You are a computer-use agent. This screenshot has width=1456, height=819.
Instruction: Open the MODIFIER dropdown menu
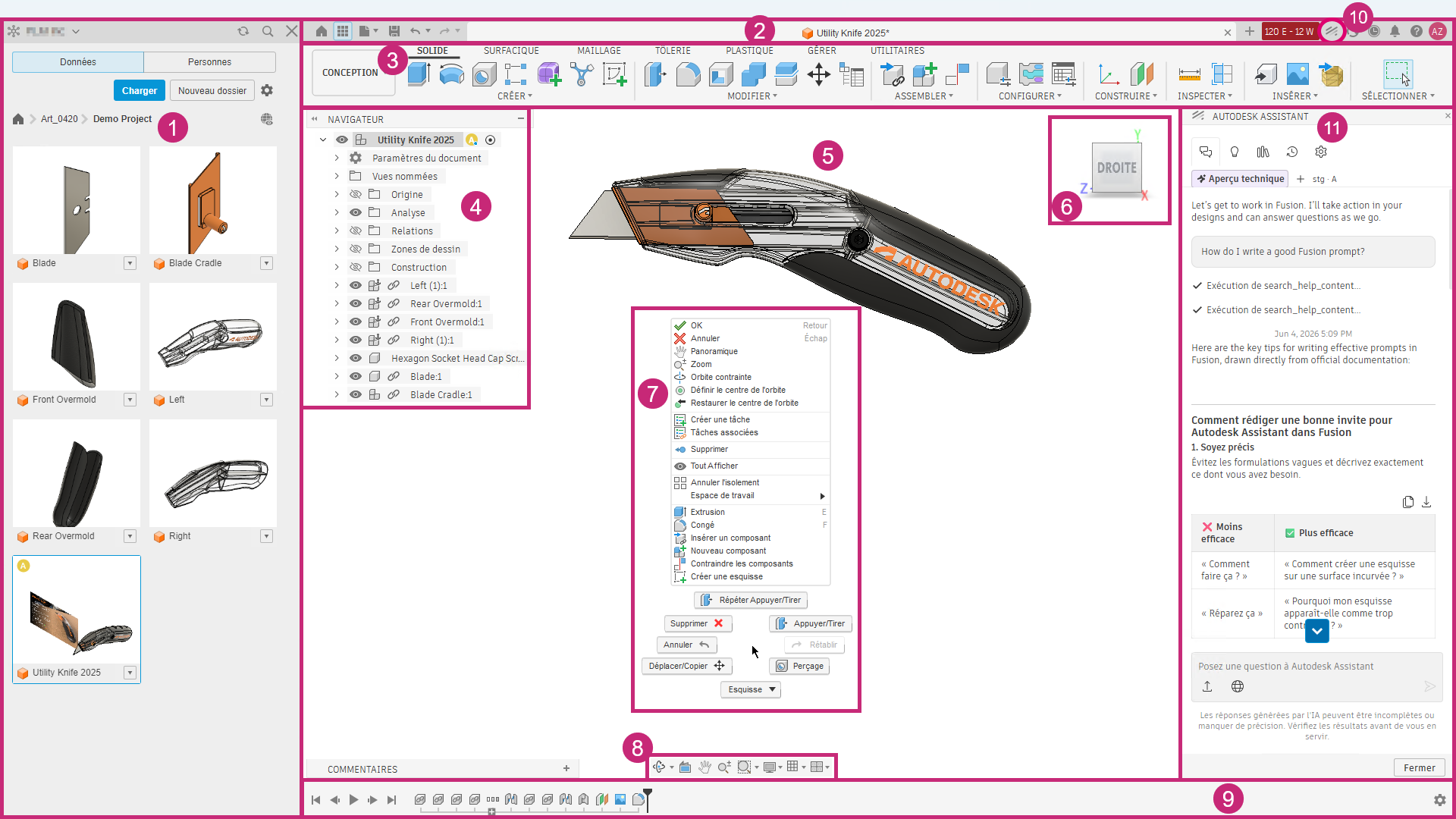[x=752, y=96]
